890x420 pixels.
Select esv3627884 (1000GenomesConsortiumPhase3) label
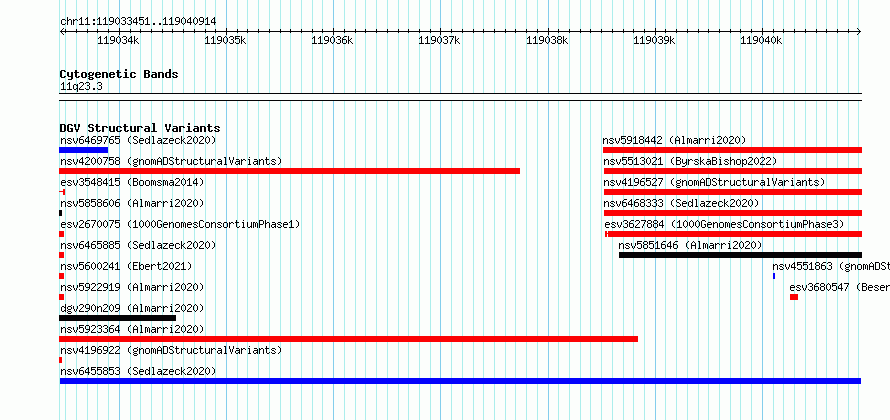[x=725, y=224]
